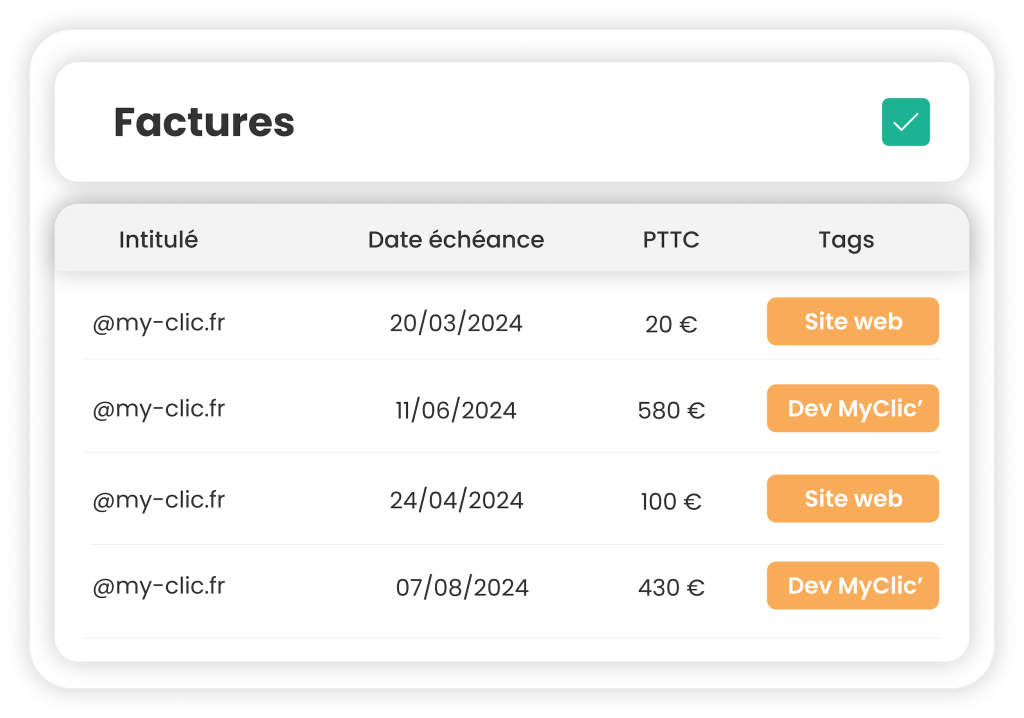The width and height of the screenshot is (1024, 718).
Task: Sort by the Intitulé column header
Action: coord(157,239)
